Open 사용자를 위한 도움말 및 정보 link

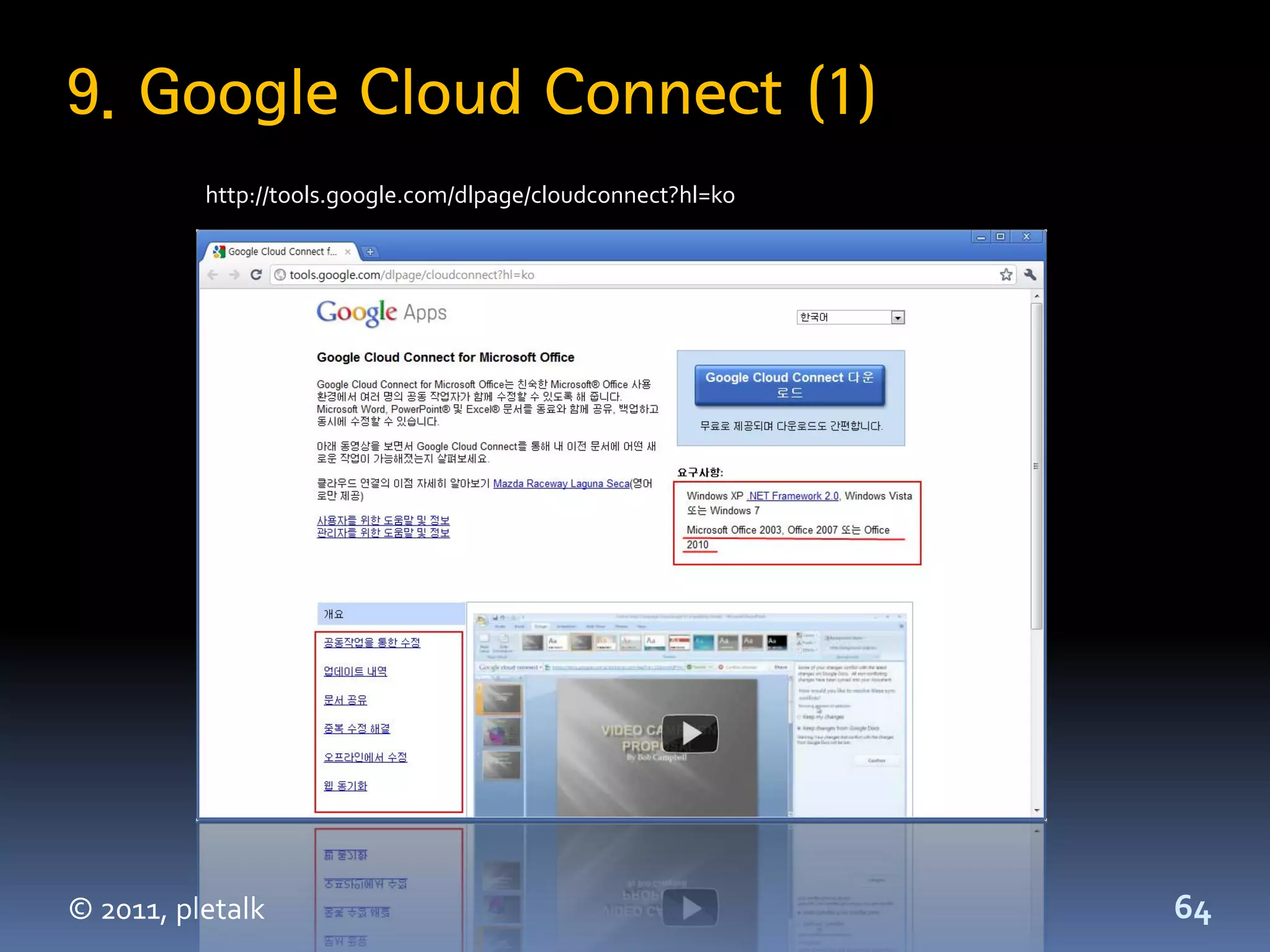(x=383, y=521)
